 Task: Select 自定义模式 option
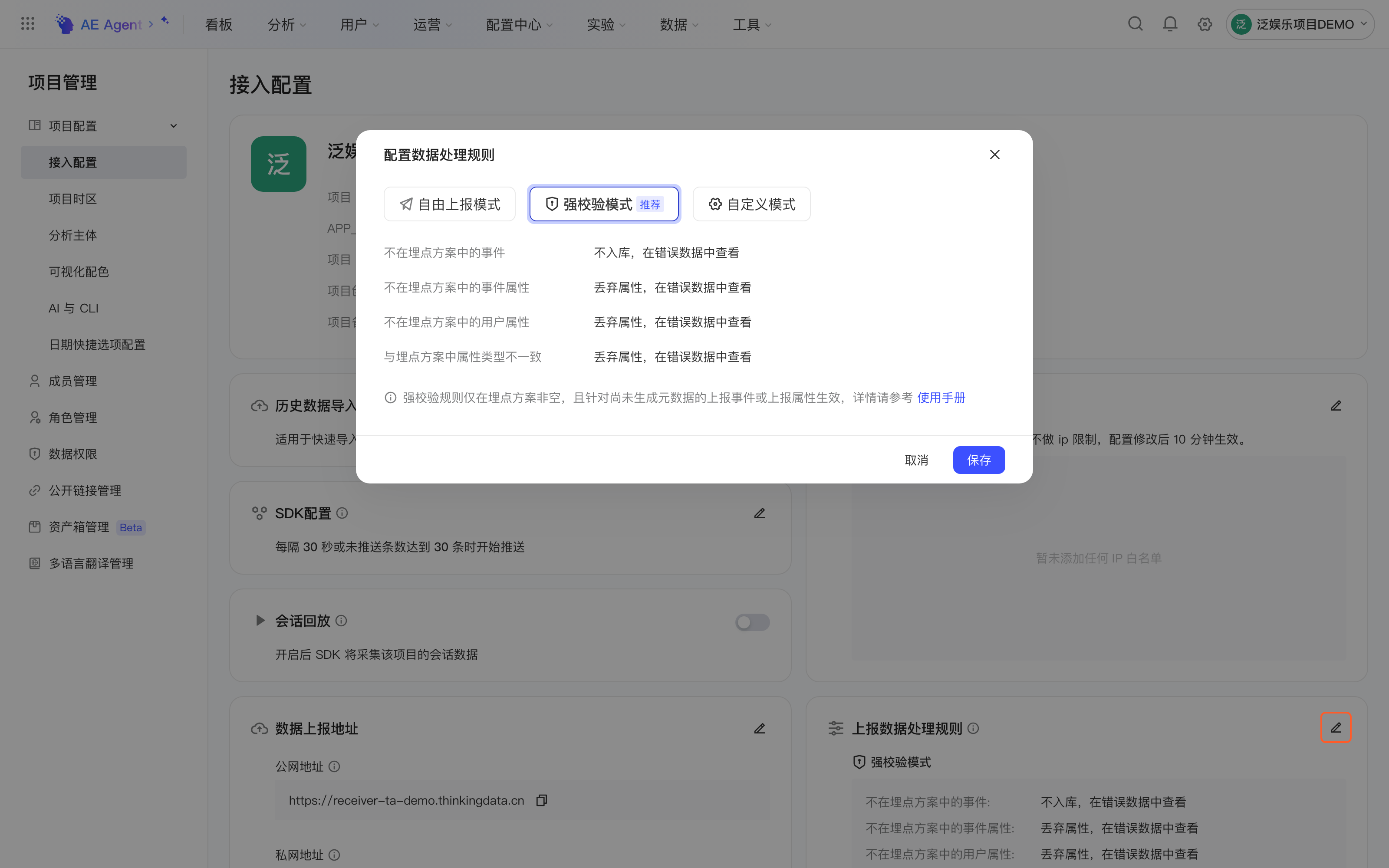pos(751,204)
